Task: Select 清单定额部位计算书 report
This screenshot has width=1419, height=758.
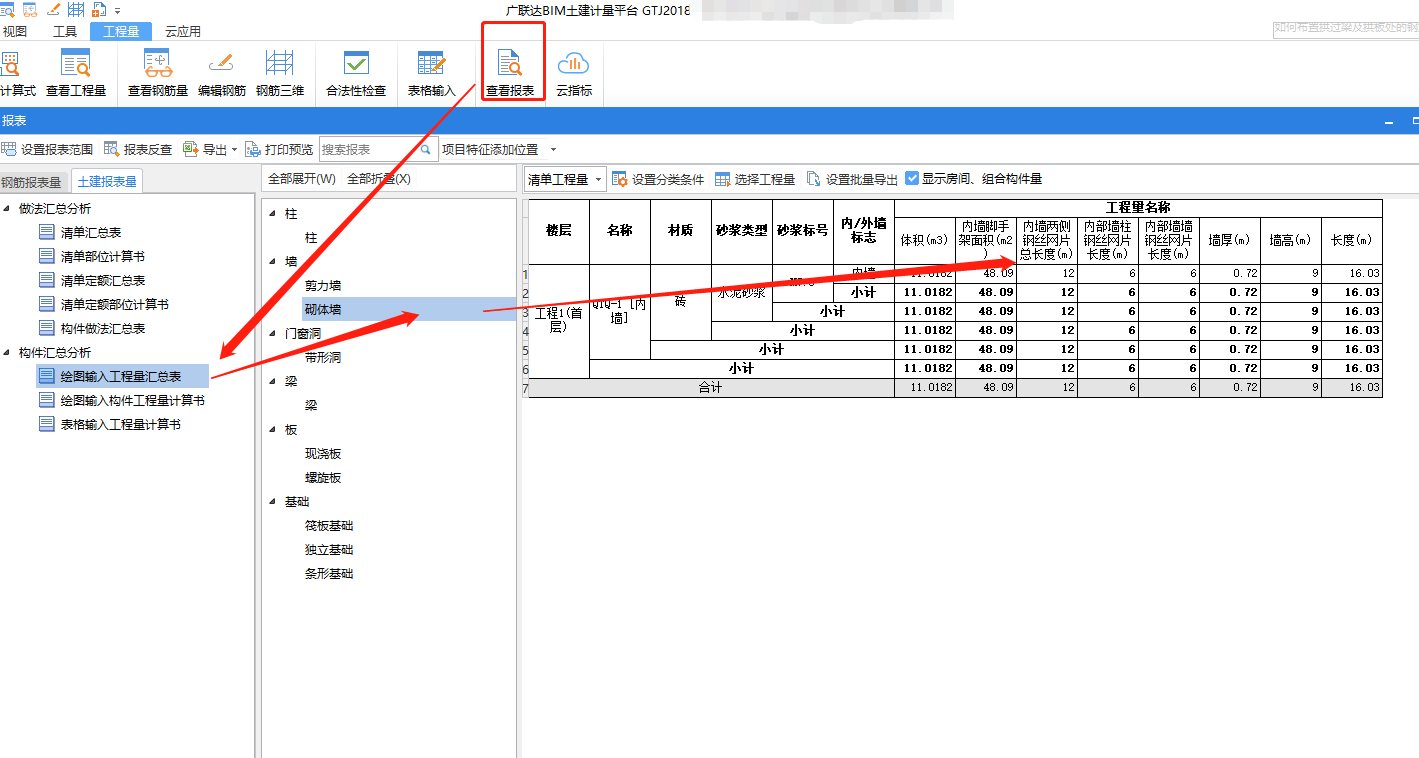Action: (114, 304)
